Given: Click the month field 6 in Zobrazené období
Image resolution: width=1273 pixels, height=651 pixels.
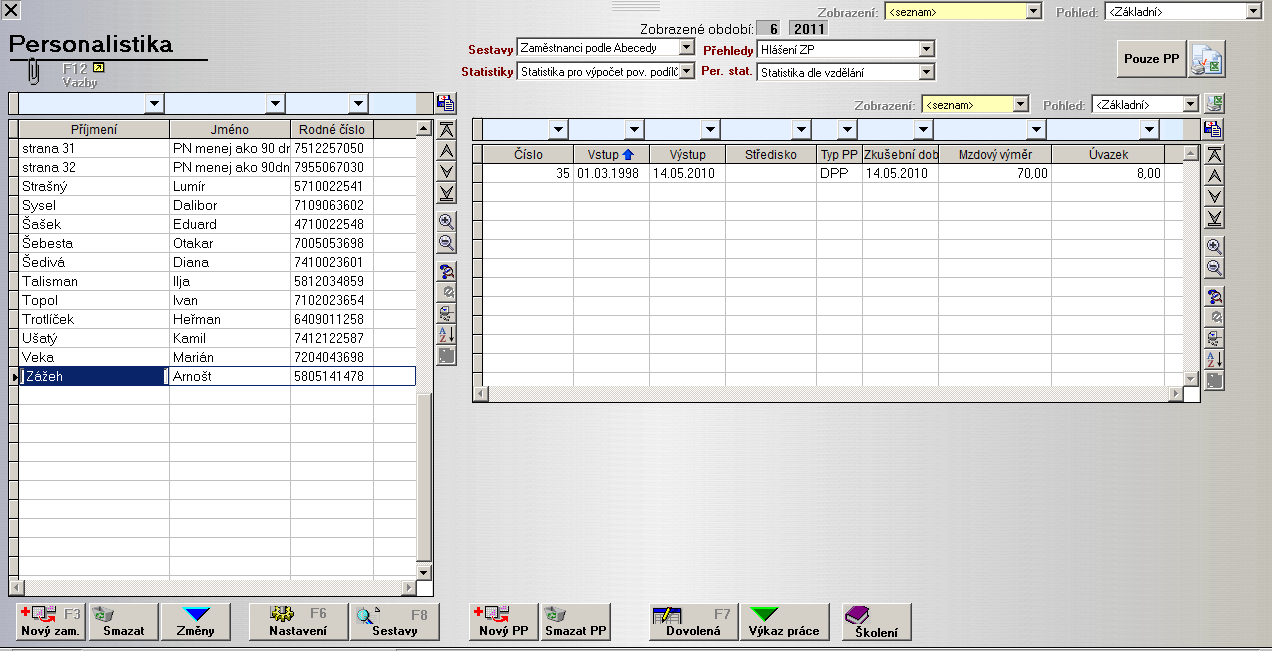Looking at the screenshot, I should (768, 29).
